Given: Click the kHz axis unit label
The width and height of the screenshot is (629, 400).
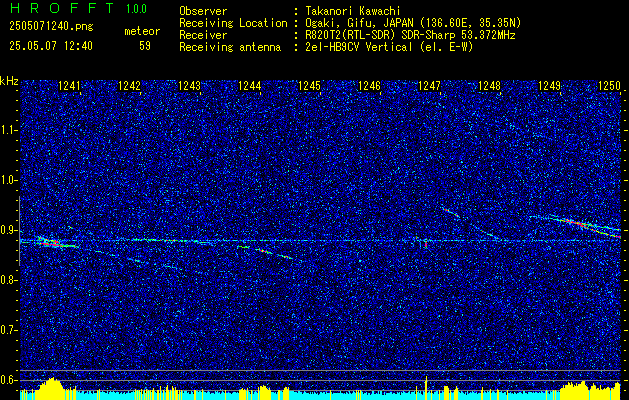Looking at the screenshot, I should [9, 82].
